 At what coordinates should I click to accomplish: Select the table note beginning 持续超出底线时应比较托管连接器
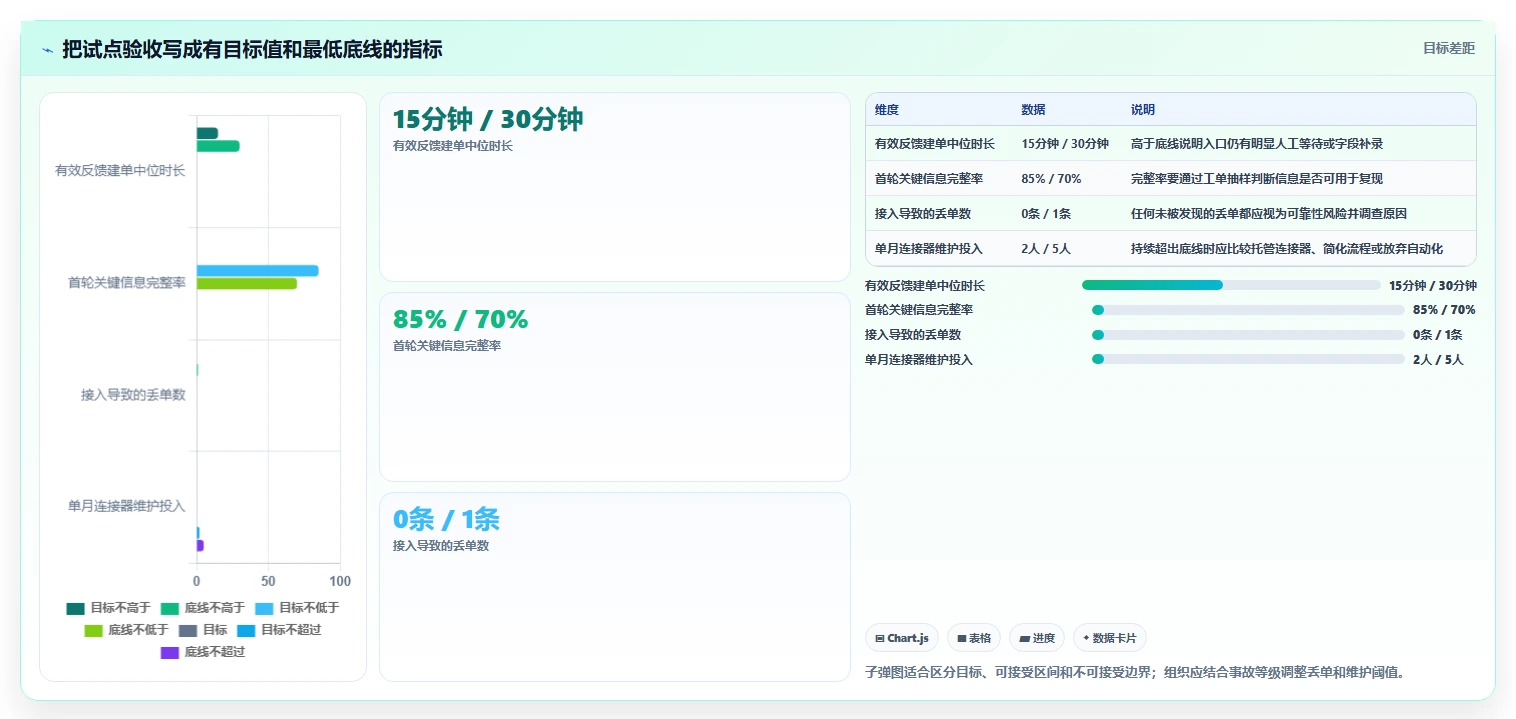[x=1287, y=249]
